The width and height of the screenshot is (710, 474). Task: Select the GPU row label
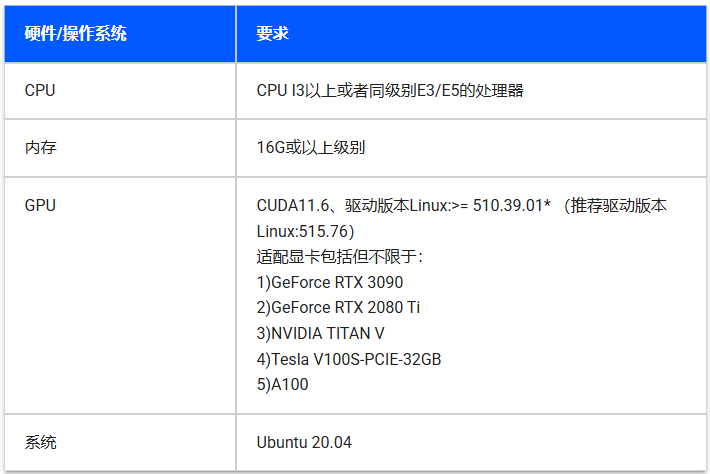click(x=40, y=205)
